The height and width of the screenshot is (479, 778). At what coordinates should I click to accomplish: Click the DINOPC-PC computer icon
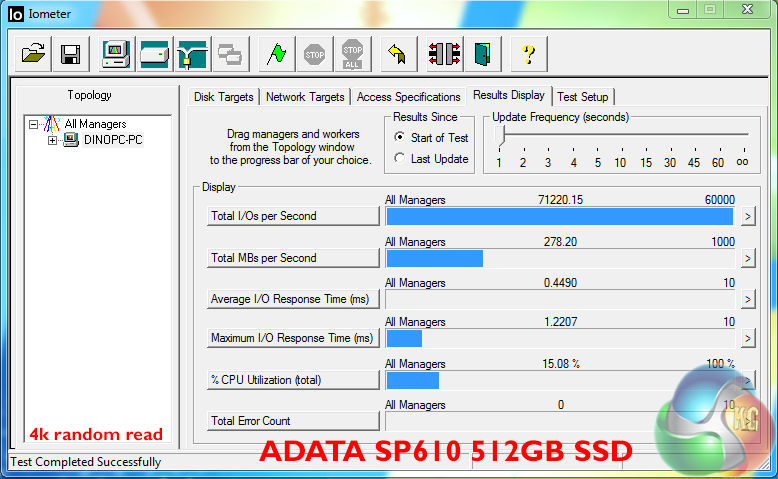[70, 140]
